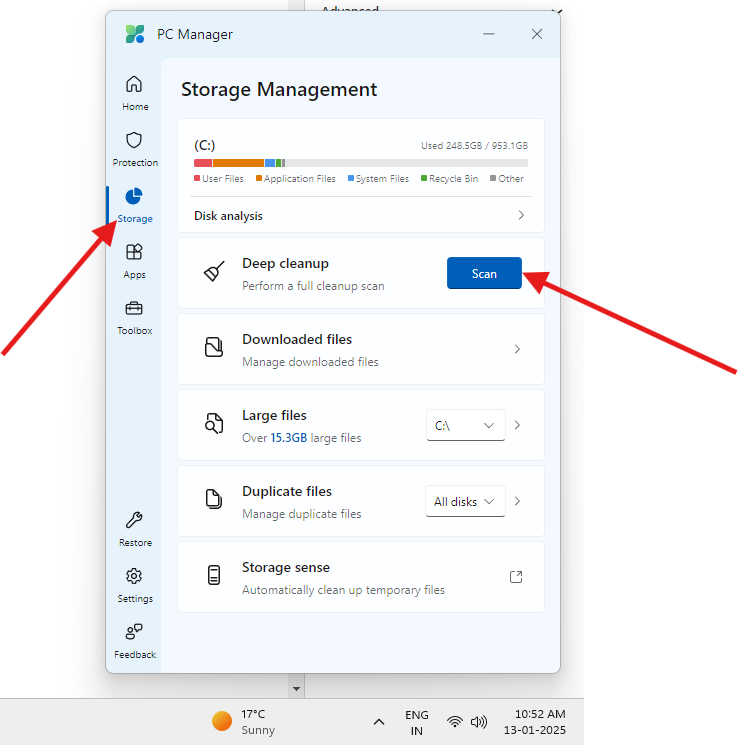Open the ENG IN language indicator
Image resolution: width=738 pixels, height=745 pixels.
pos(417,722)
